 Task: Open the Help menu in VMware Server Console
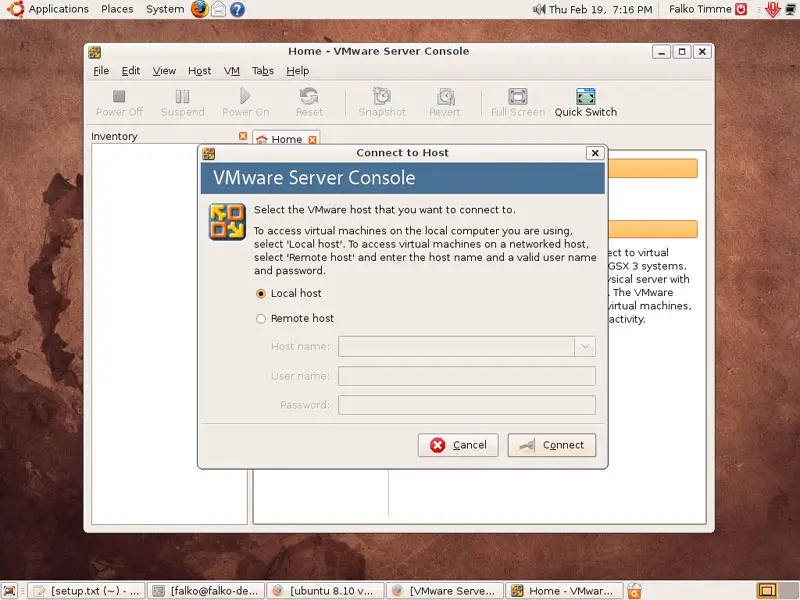point(297,71)
